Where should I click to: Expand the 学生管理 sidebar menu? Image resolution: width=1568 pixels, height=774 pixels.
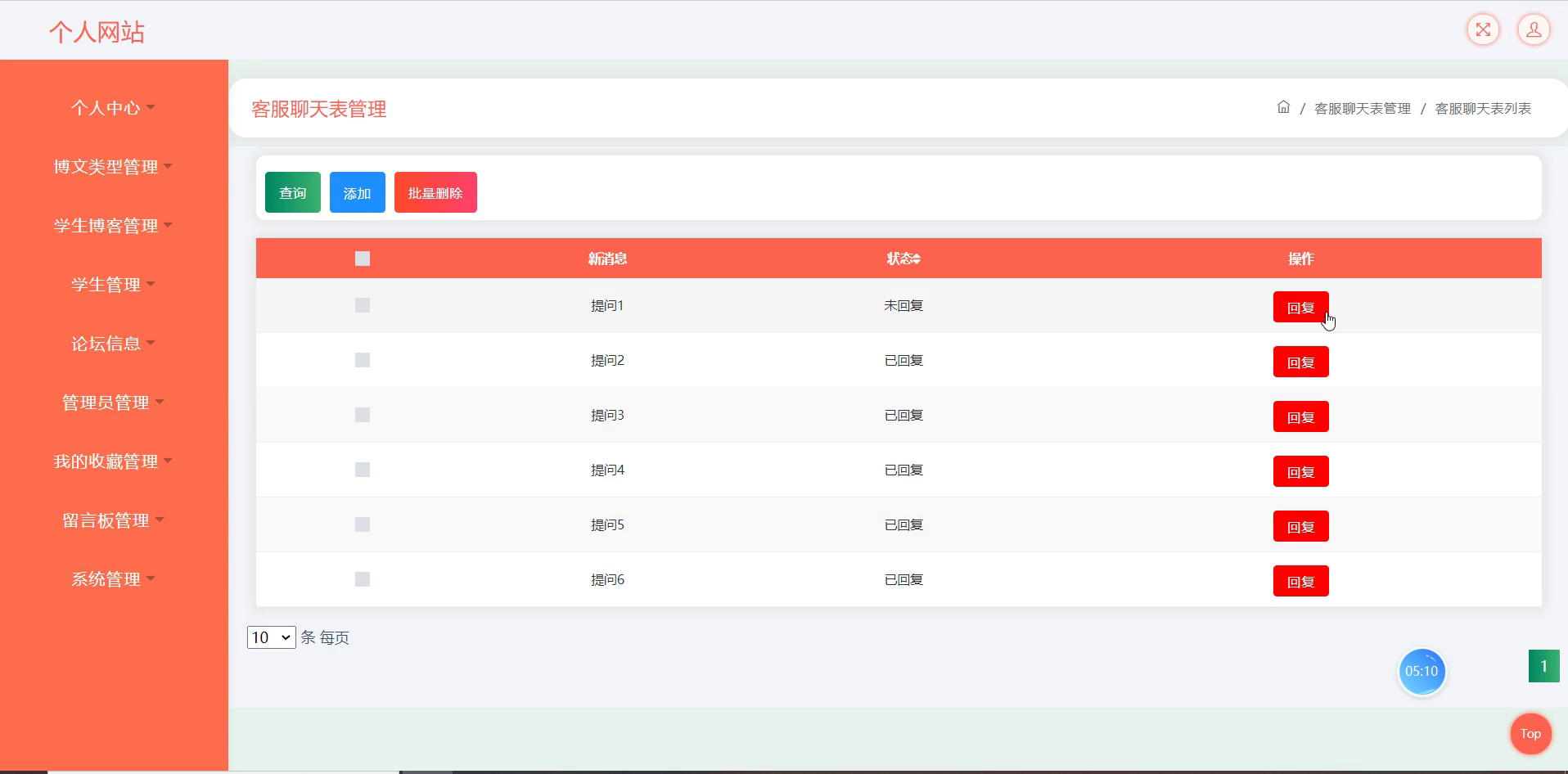tap(113, 285)
